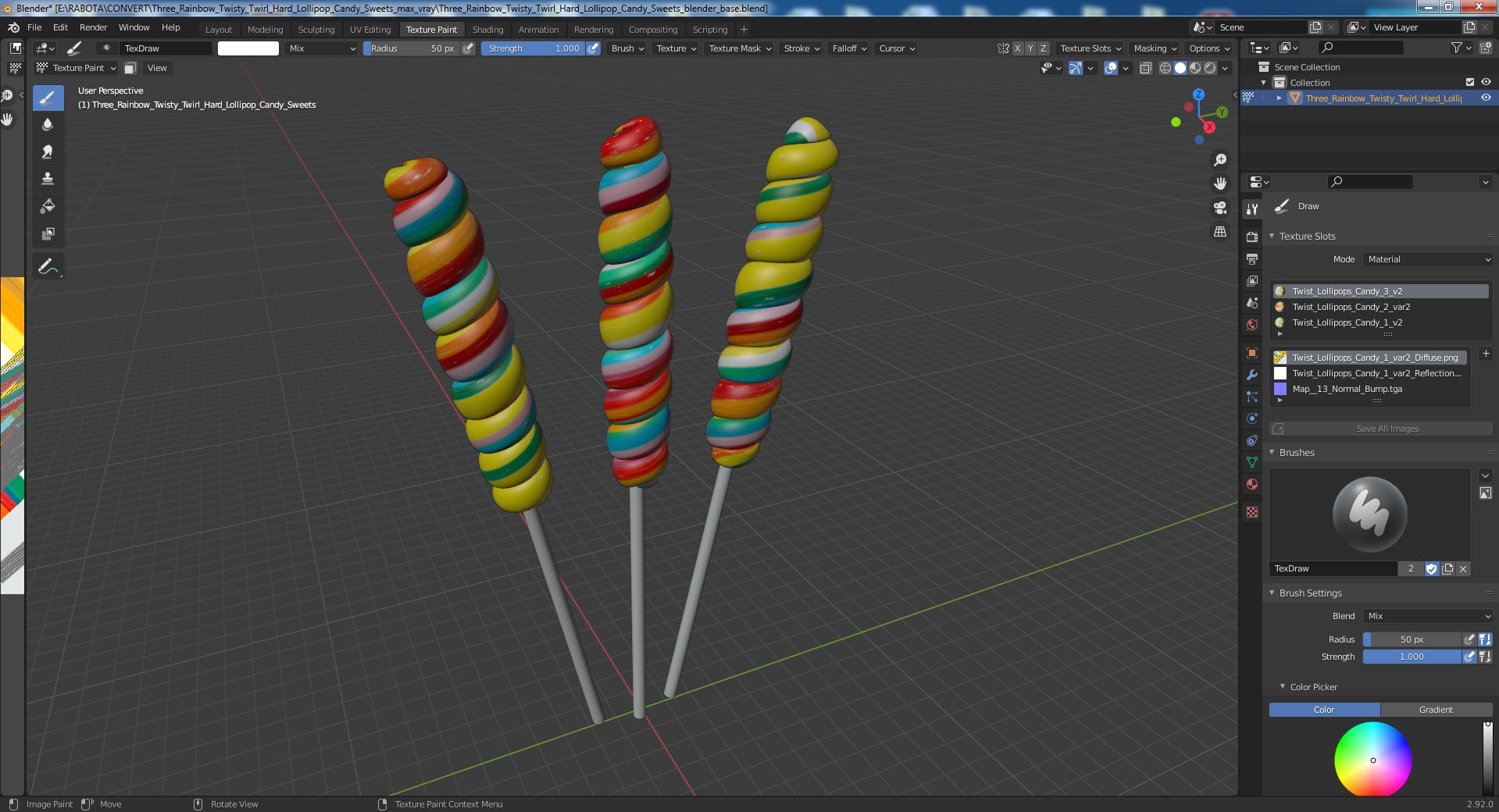Open the Blend mode Mix dropdown in header

click(321, 48)
